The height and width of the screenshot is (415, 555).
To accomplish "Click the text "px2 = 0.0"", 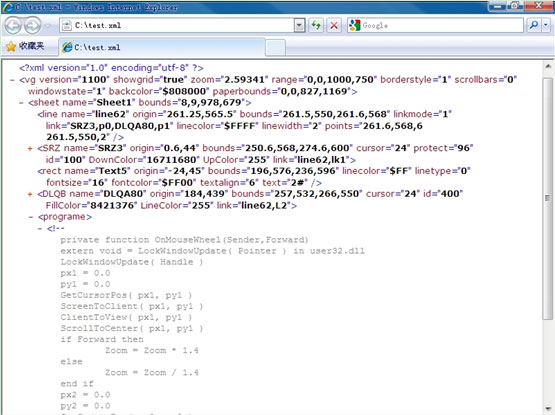I will (85, 394).
